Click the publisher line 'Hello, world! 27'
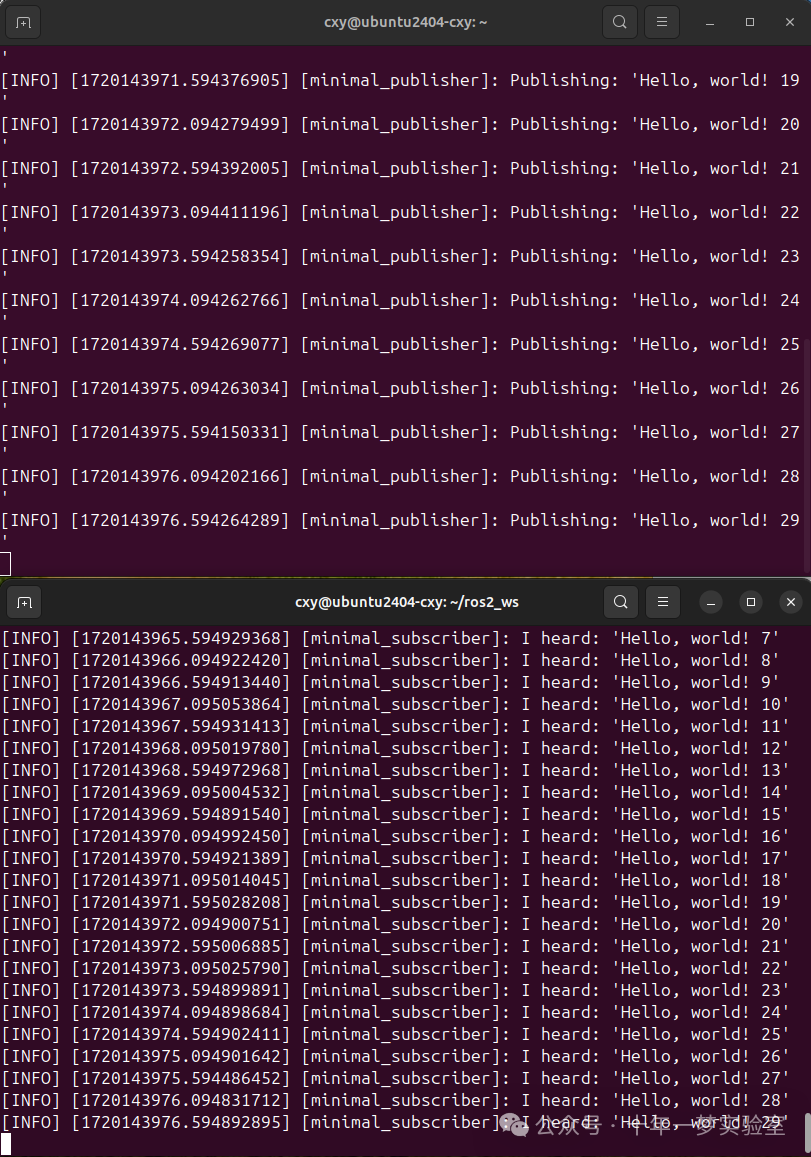The image size is (811, 1157). point(400,433)
